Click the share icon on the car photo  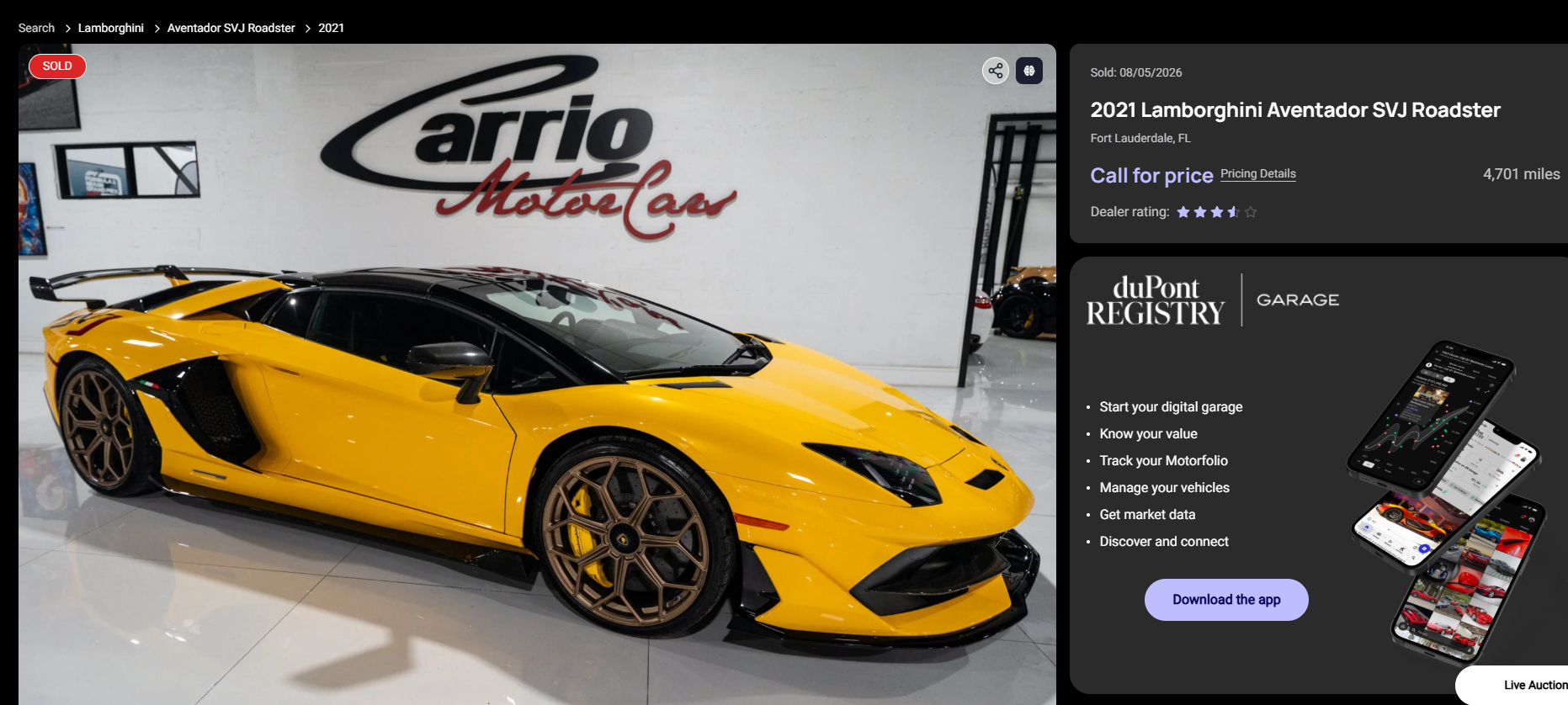pyautogui.click(x=996, y=71)
